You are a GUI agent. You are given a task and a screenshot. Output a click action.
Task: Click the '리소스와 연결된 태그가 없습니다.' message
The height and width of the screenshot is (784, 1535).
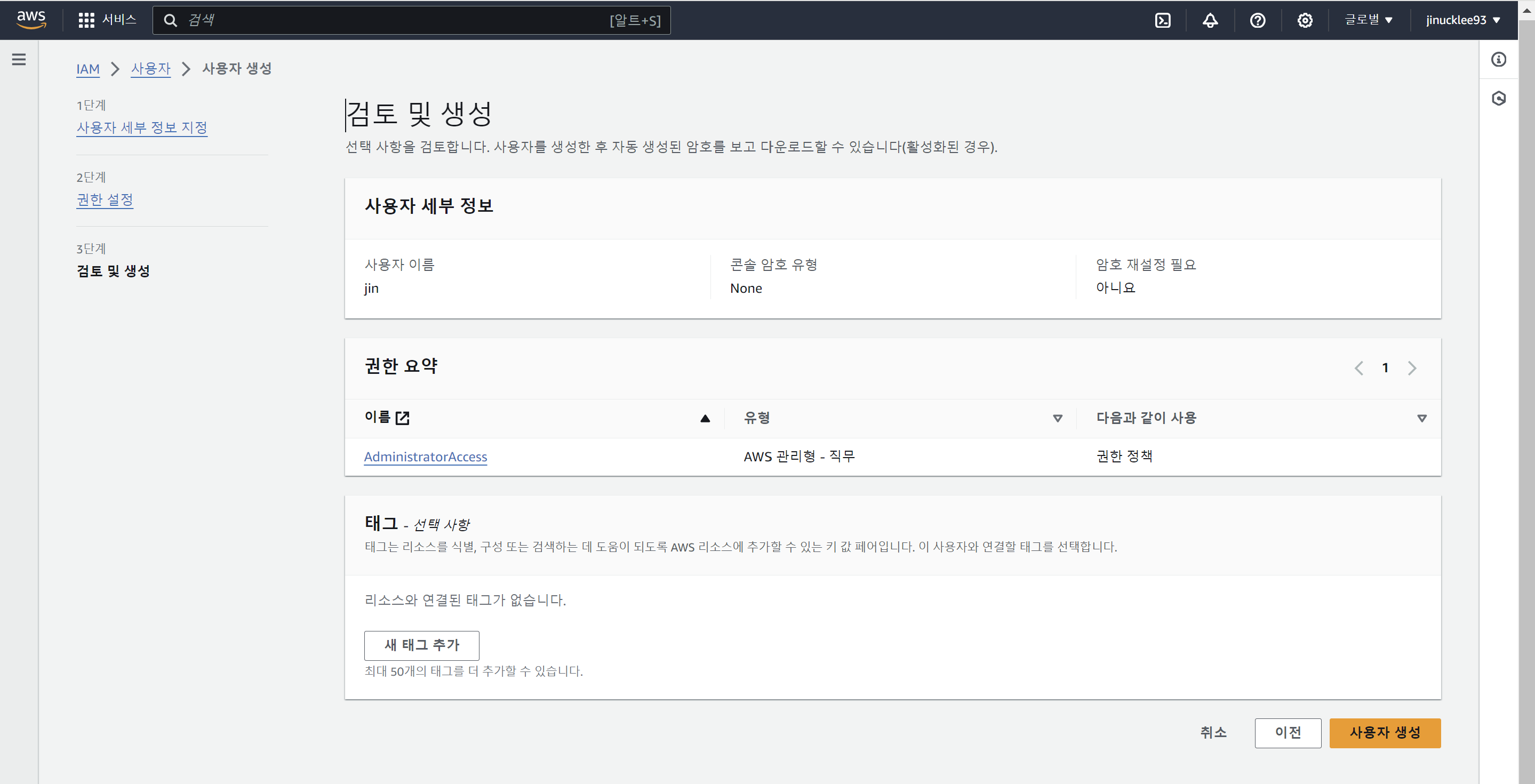point(465,600)
